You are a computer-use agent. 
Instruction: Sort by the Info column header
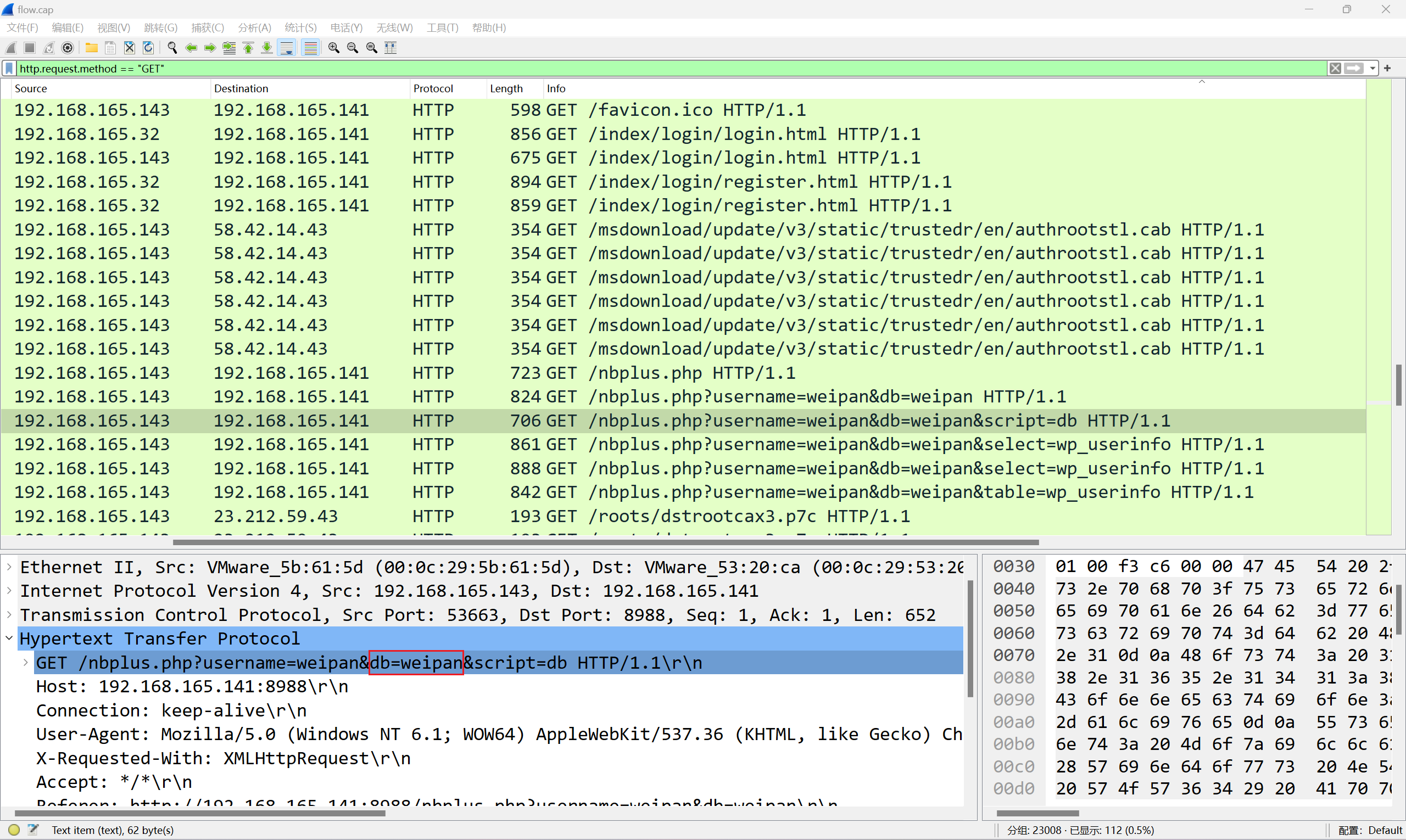(x=954, y=88)
